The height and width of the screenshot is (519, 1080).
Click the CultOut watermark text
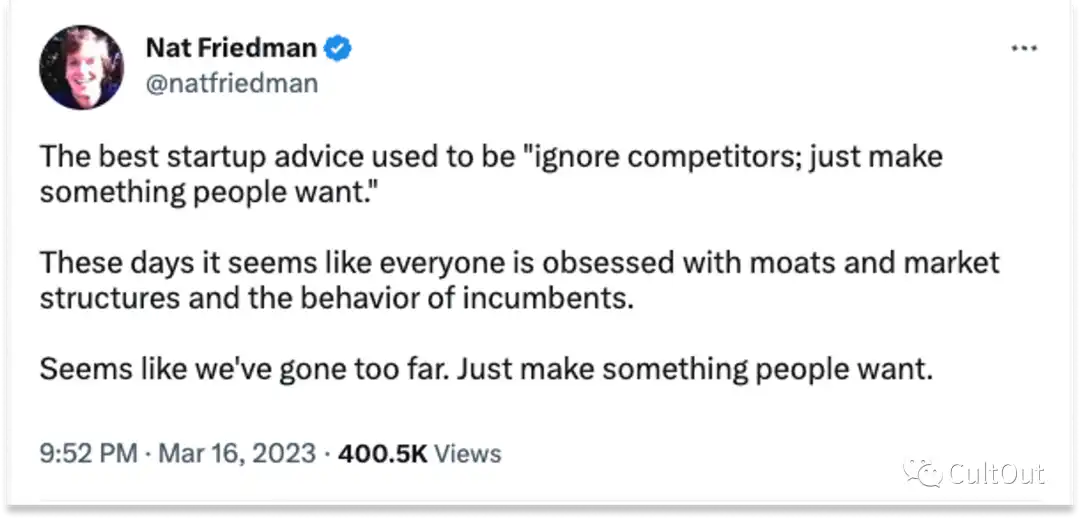coord(996,473)
